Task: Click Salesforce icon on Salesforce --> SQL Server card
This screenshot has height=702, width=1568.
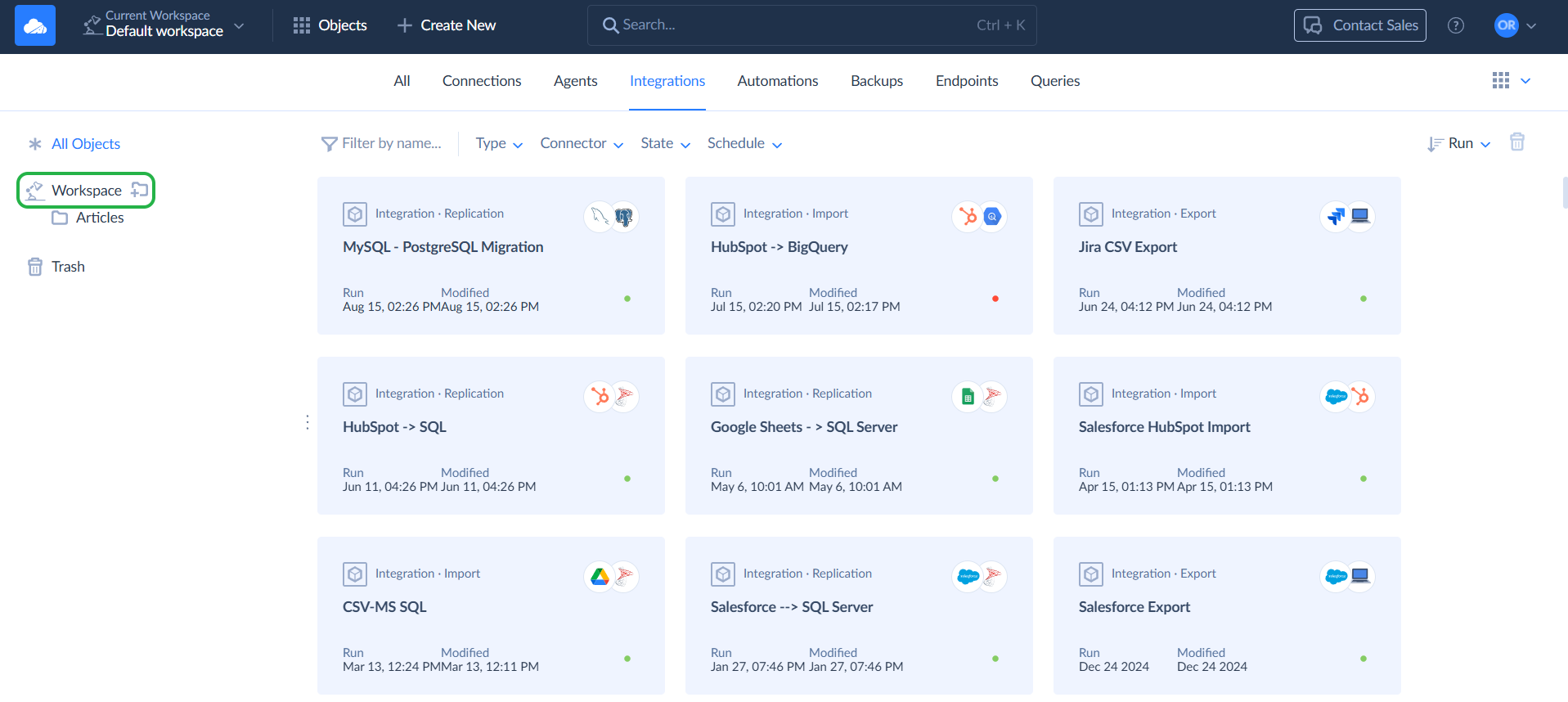Action: click(968, 577)
